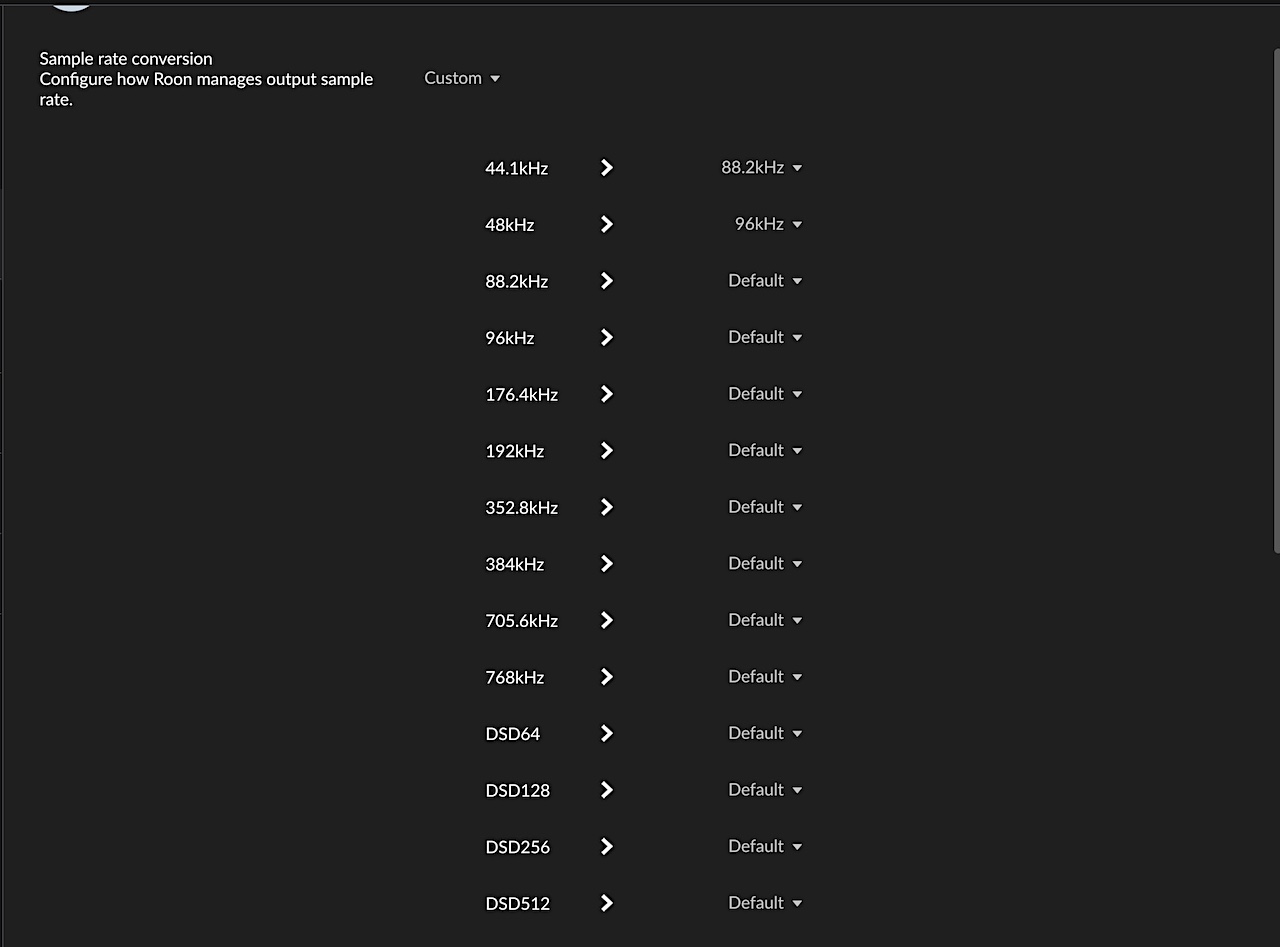
Task: Open Default dropdown for 176.4kHz row
Action: pyautogui.click(x=764, y=394)
